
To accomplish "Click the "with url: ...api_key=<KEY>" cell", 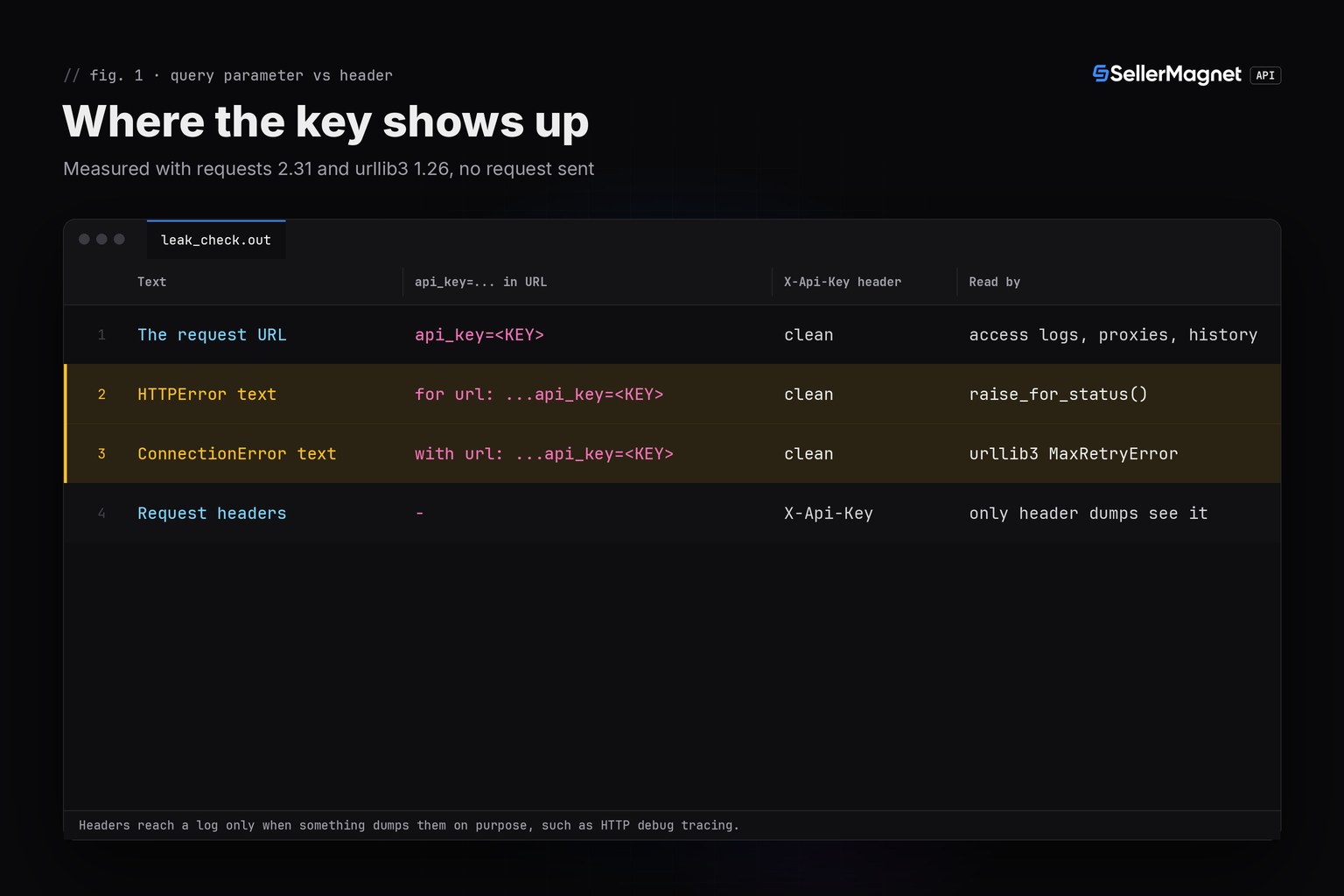I will (x=544, y=454).
